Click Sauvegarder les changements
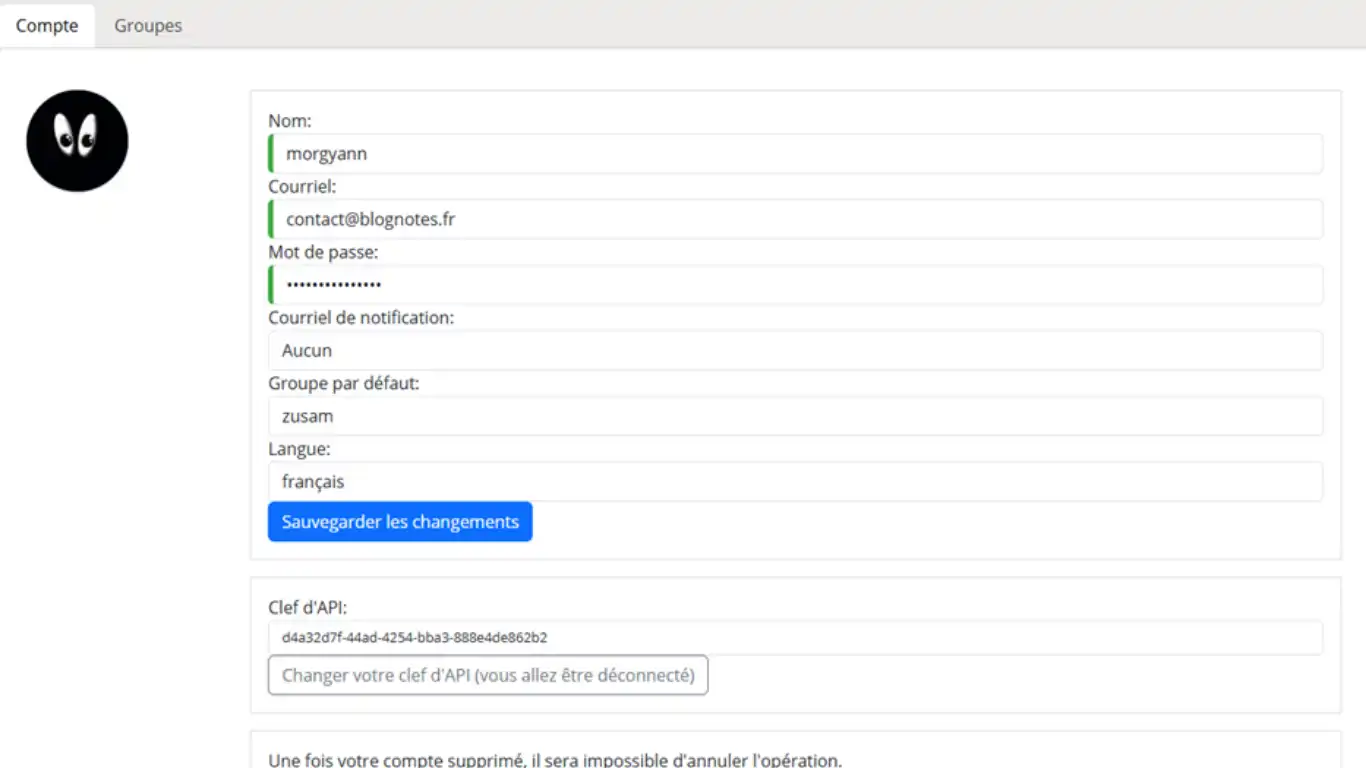 coord(399,521)
